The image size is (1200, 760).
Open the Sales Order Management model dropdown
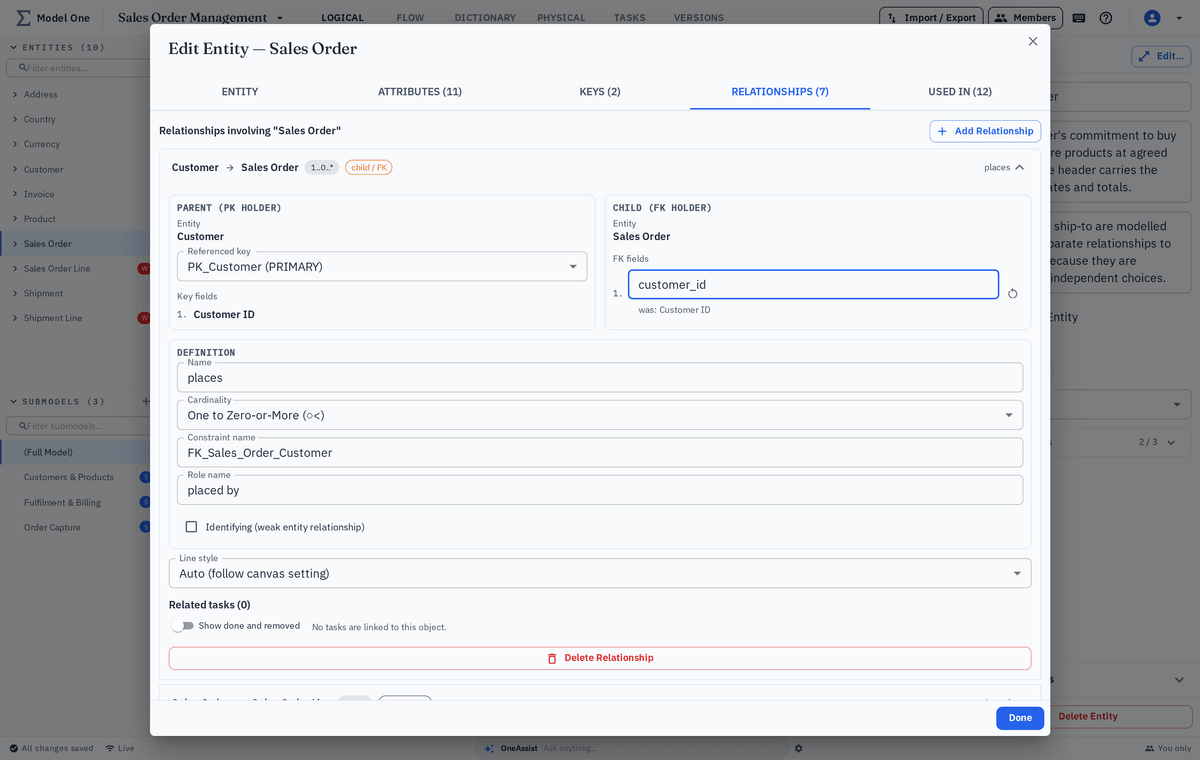tap(280, 18)
